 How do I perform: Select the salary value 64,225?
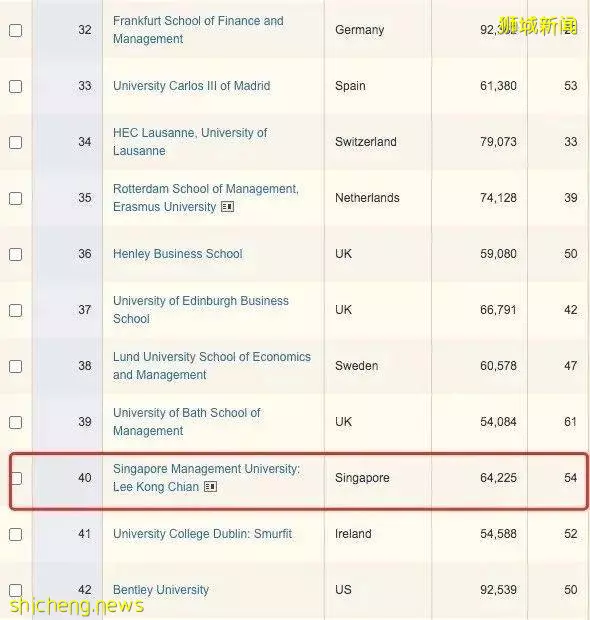click(498, 478)
